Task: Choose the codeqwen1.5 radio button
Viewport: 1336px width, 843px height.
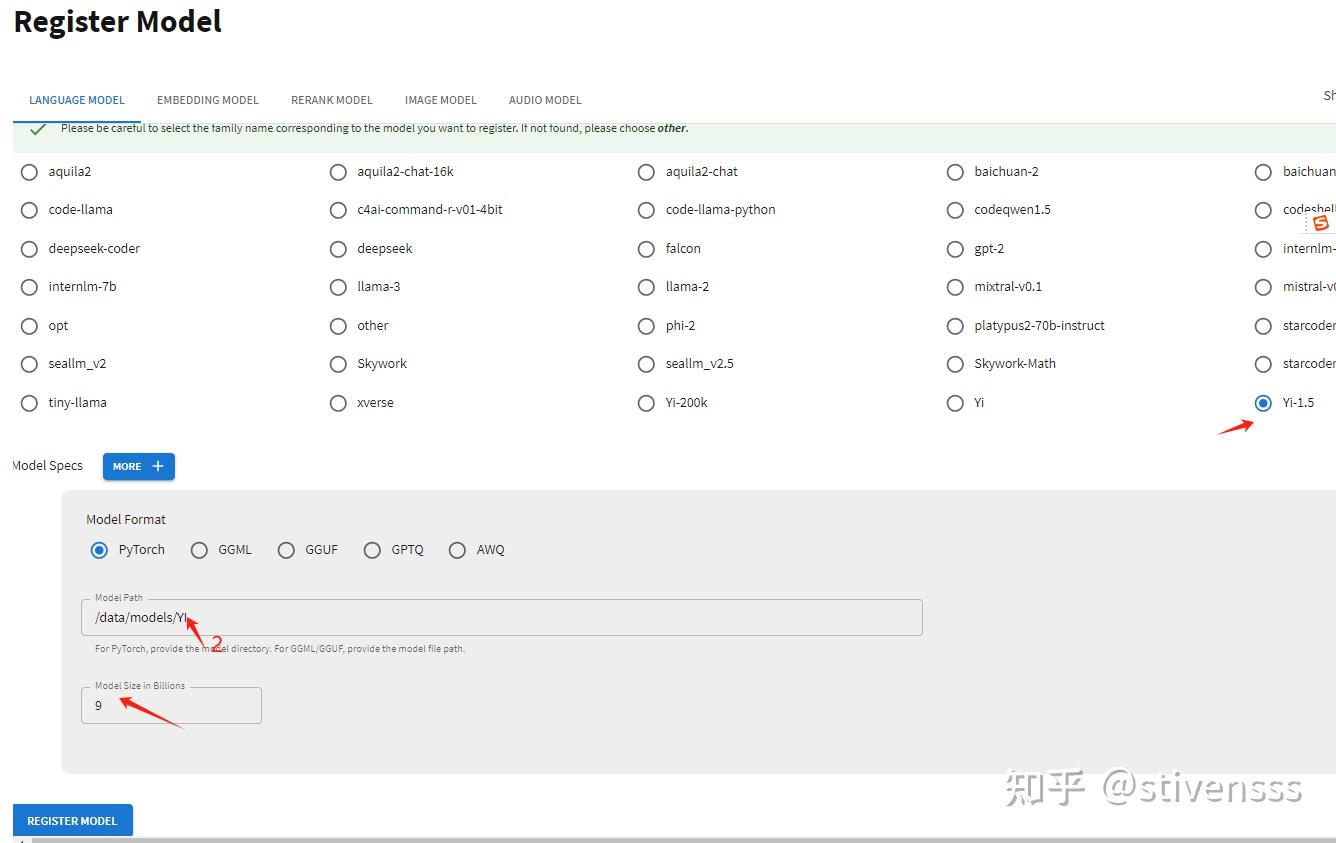Action: [x=955, y=210]
